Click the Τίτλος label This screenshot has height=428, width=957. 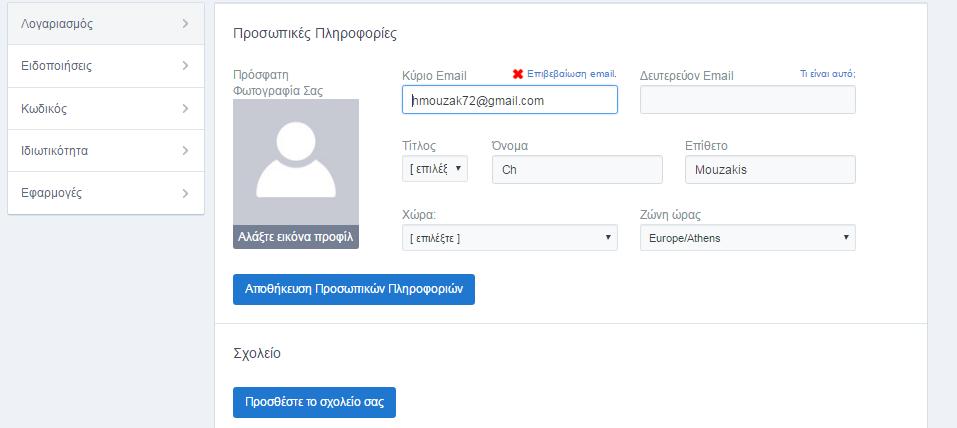tap(419, 146)
